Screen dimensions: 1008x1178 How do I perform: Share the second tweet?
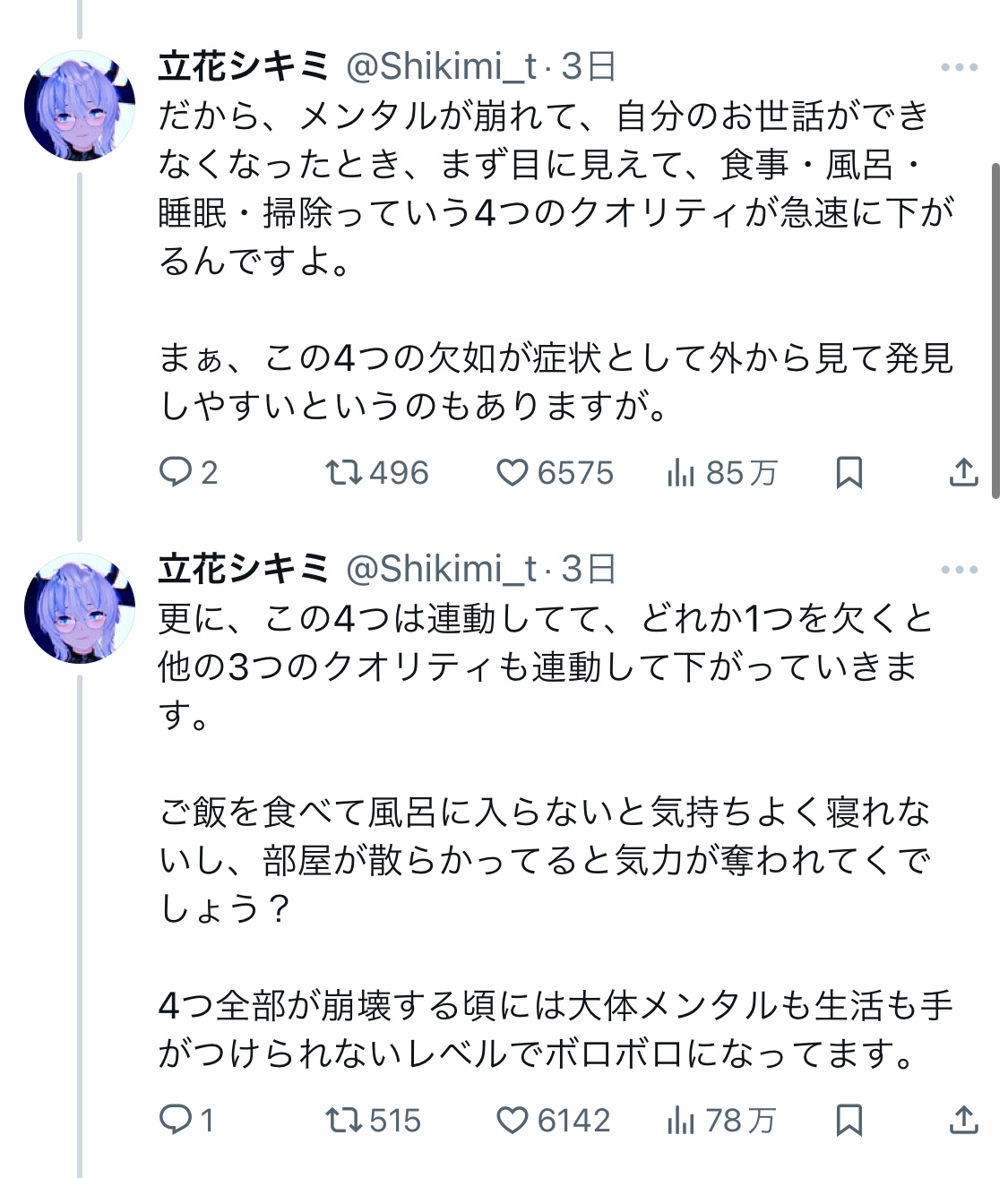click(x=963, y=1120)
